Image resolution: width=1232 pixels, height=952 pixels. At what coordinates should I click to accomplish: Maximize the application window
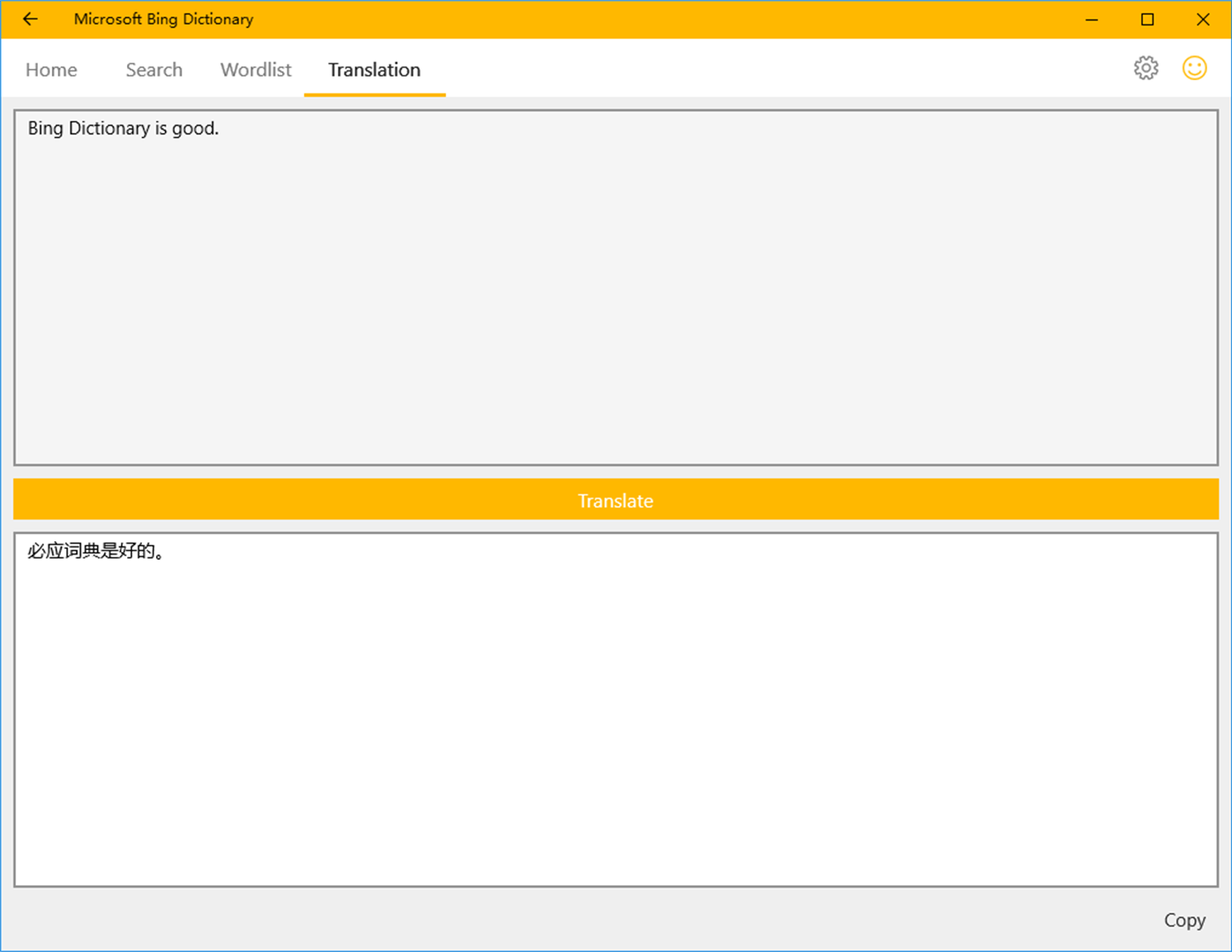pos(1146,19)
